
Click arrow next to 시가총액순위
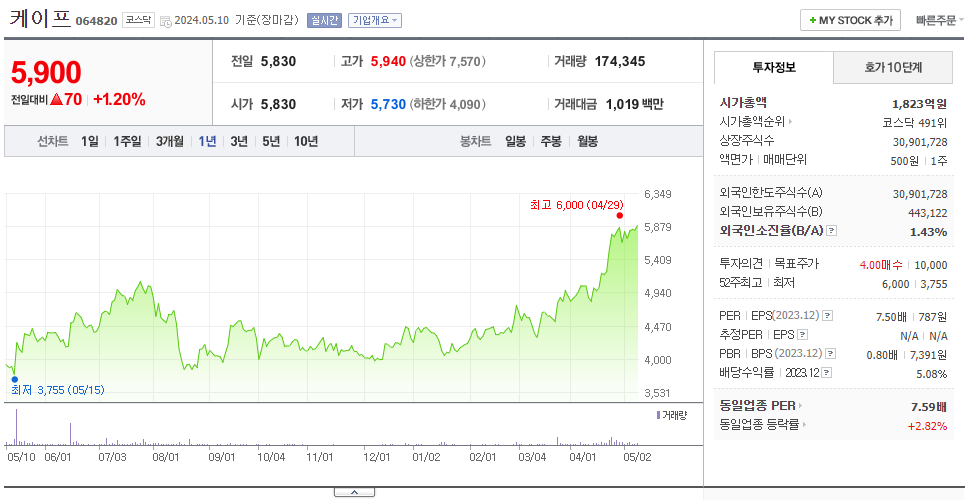pyautogui.click(x=791, y=122)
